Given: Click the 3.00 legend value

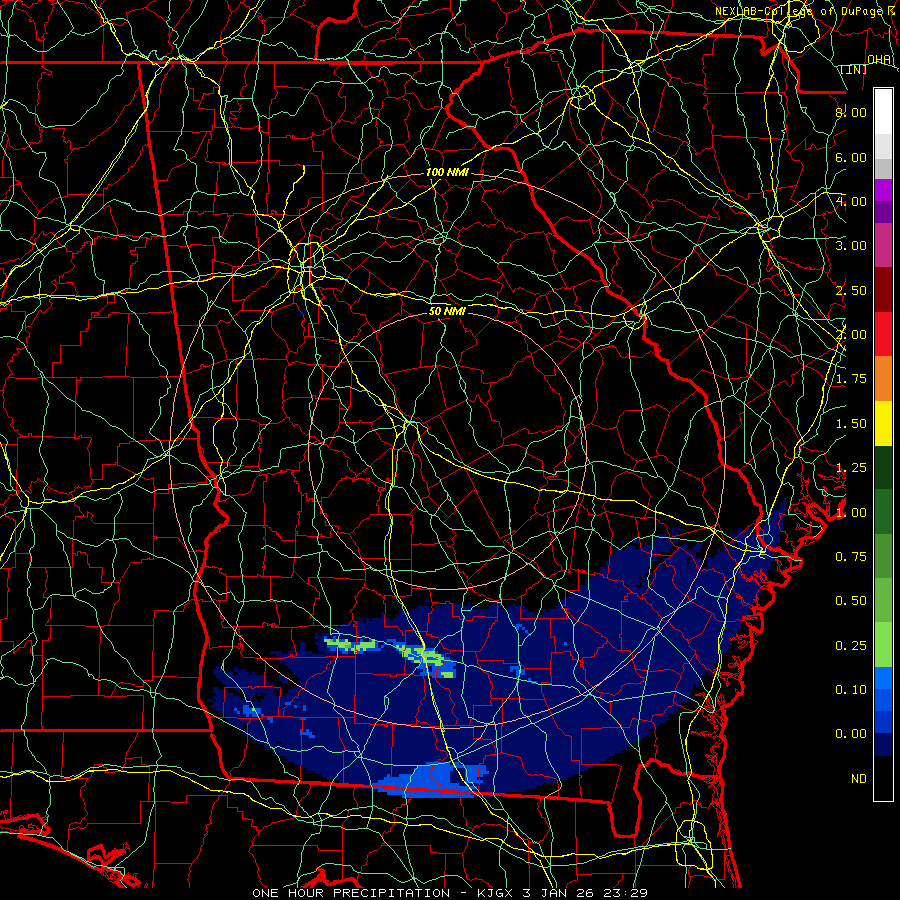Looking at the screenshot, I should click(x=851, y=246).
